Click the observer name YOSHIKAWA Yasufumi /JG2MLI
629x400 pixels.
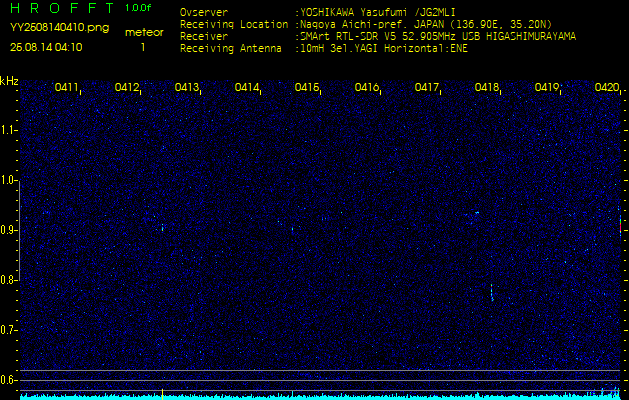pyautogui.click(x=377, y=12)
